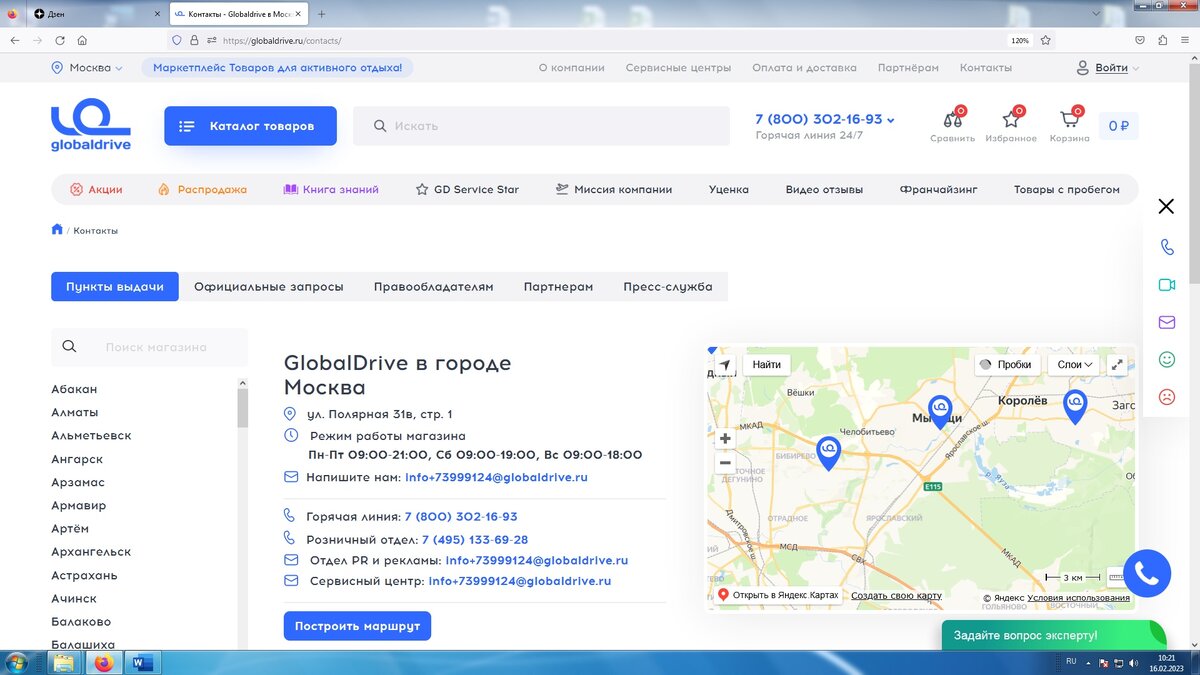Toggle the Пробки traffic layer on map
This screenshot has width=1200, height=675.
coord(1008,364)
